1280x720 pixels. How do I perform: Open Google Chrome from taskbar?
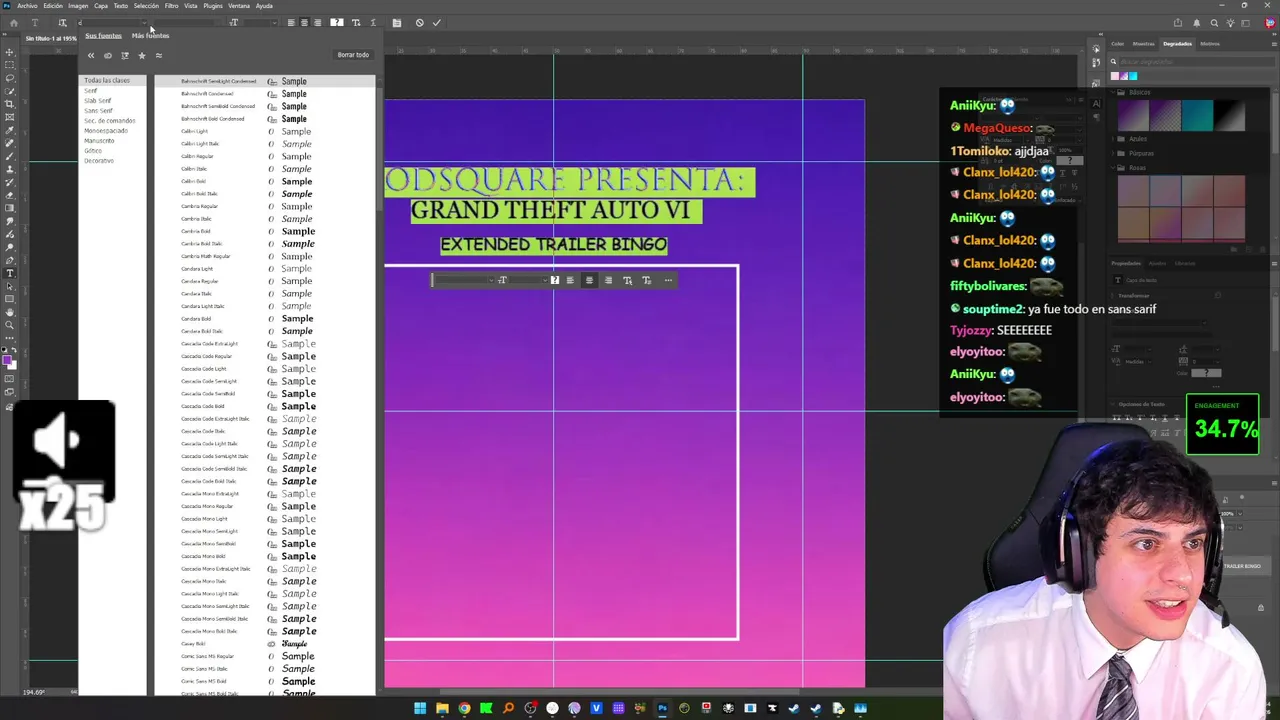(464, 708)
